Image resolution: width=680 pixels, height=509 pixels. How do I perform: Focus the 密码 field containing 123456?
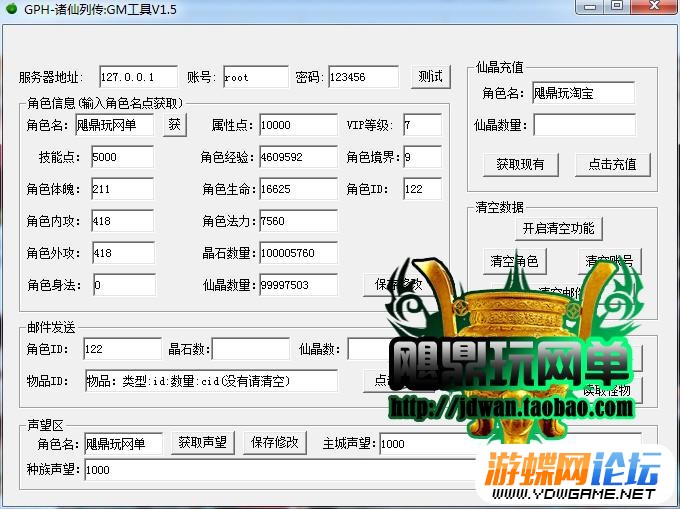pyautogui.click(x=363, y=77)
